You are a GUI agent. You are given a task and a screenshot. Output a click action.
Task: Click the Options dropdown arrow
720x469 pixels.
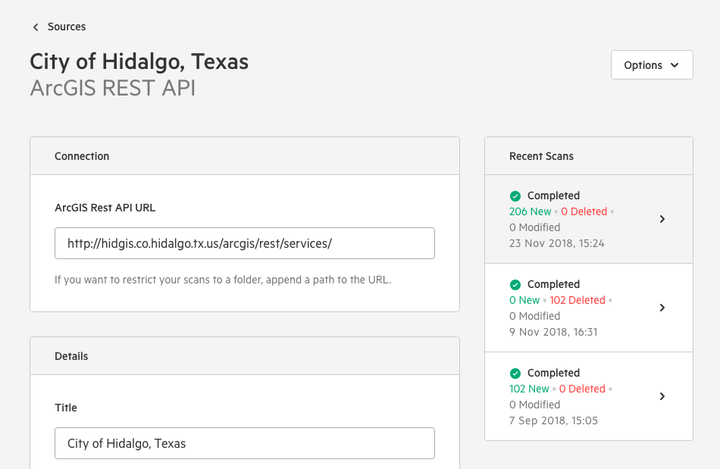click(674, 65)
